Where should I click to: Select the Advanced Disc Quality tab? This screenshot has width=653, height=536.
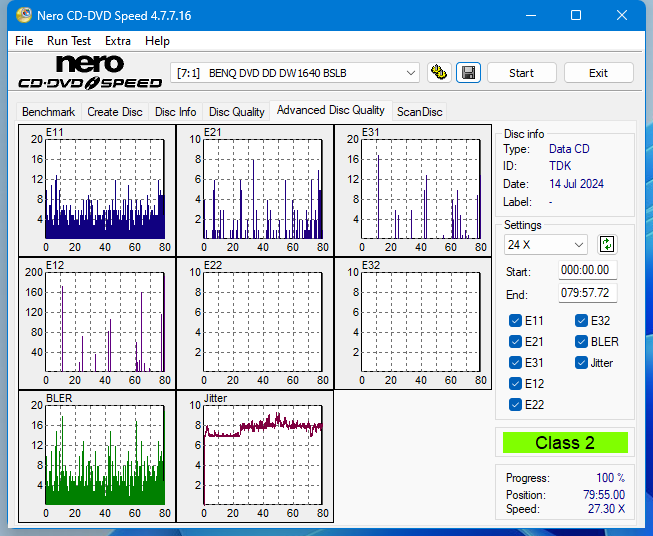(331, 110)
